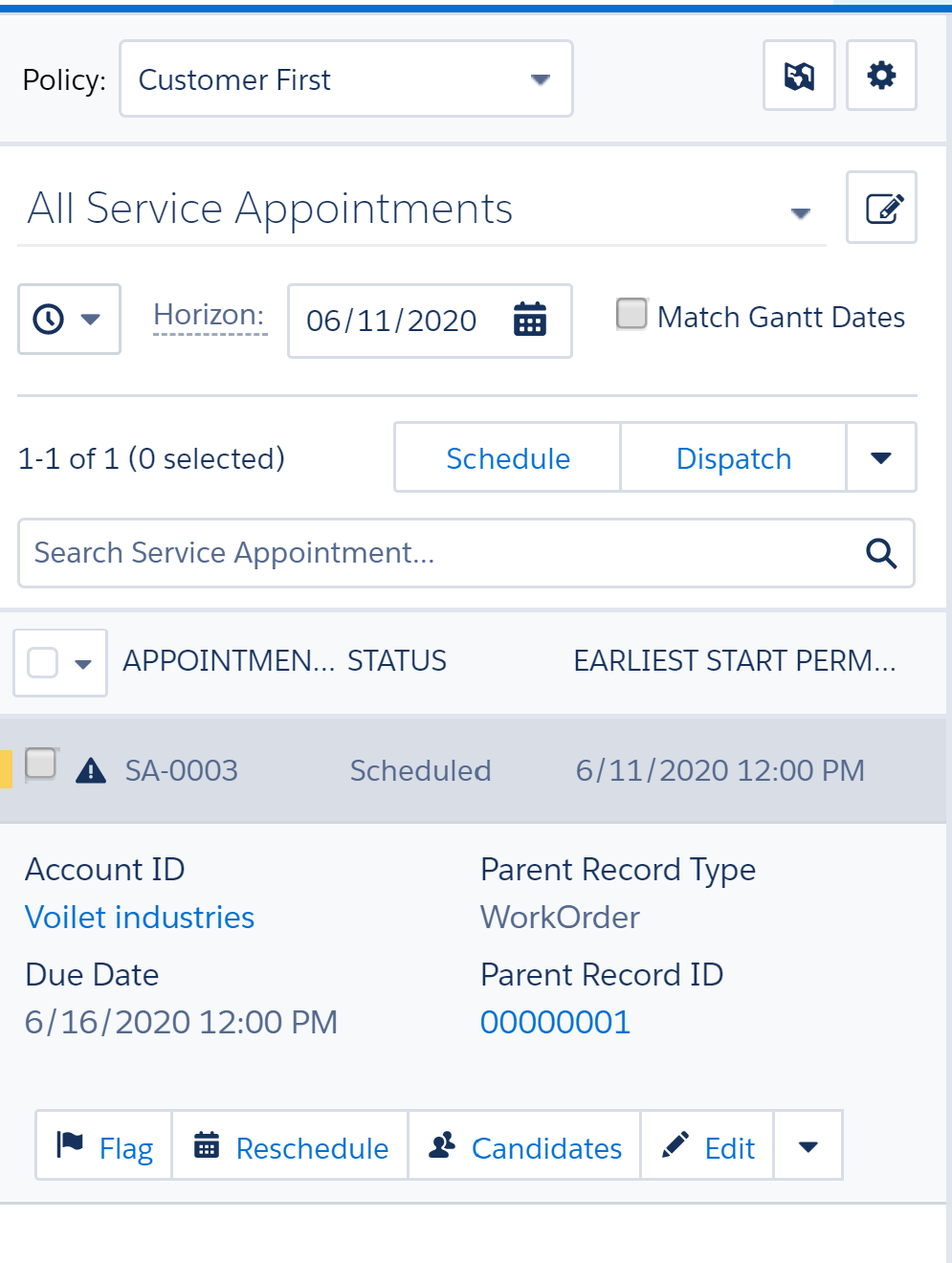952x1263 pixels.
Task: Click the Schedule button
Action: coord(508,457)
